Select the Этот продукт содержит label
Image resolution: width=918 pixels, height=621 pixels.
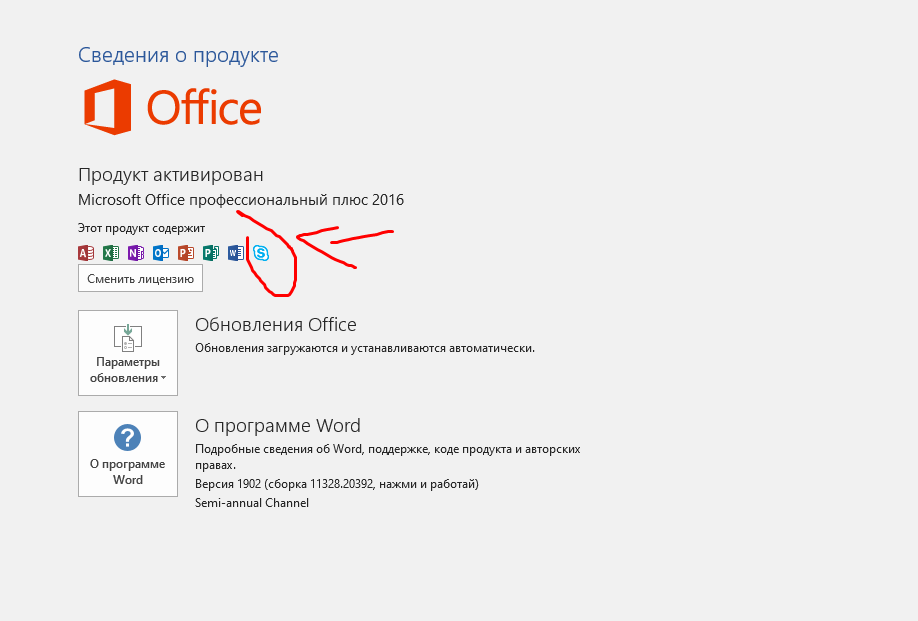click(x=141, y=228)
